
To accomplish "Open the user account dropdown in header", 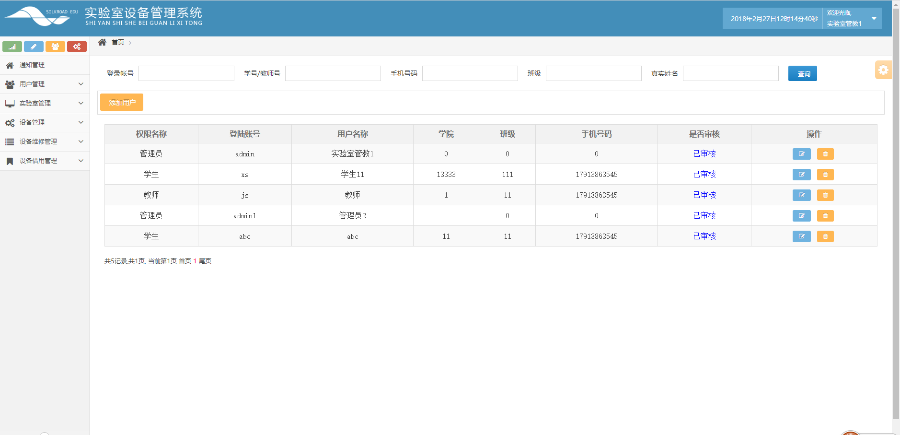I will (x=874, y=19).
